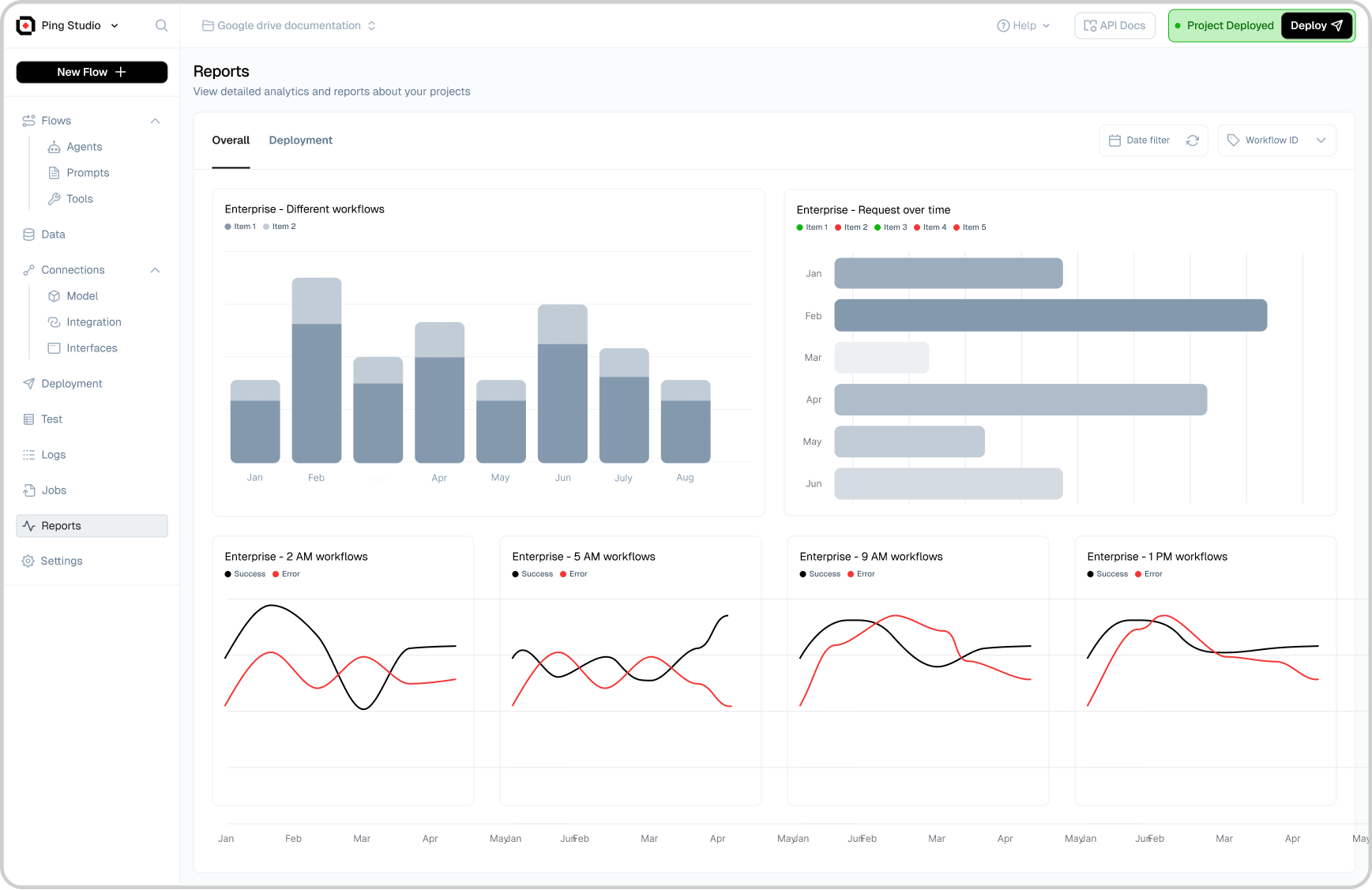
Task: Click the Integration icon in sidebar
Action: tap(54, 322)
